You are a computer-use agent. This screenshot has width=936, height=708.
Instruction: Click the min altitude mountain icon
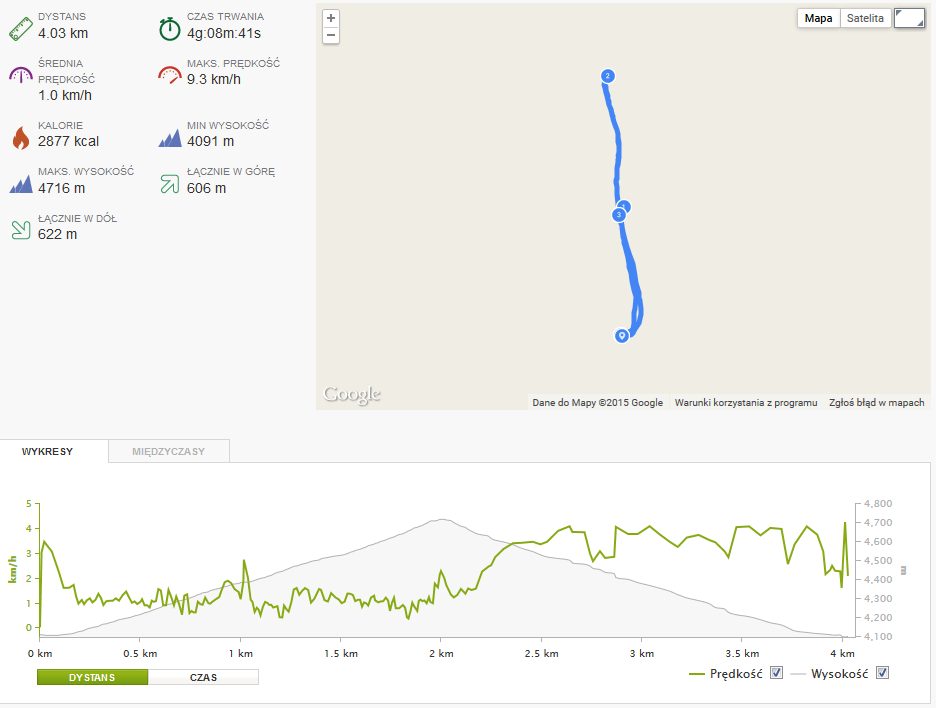(x=170, y=138)
